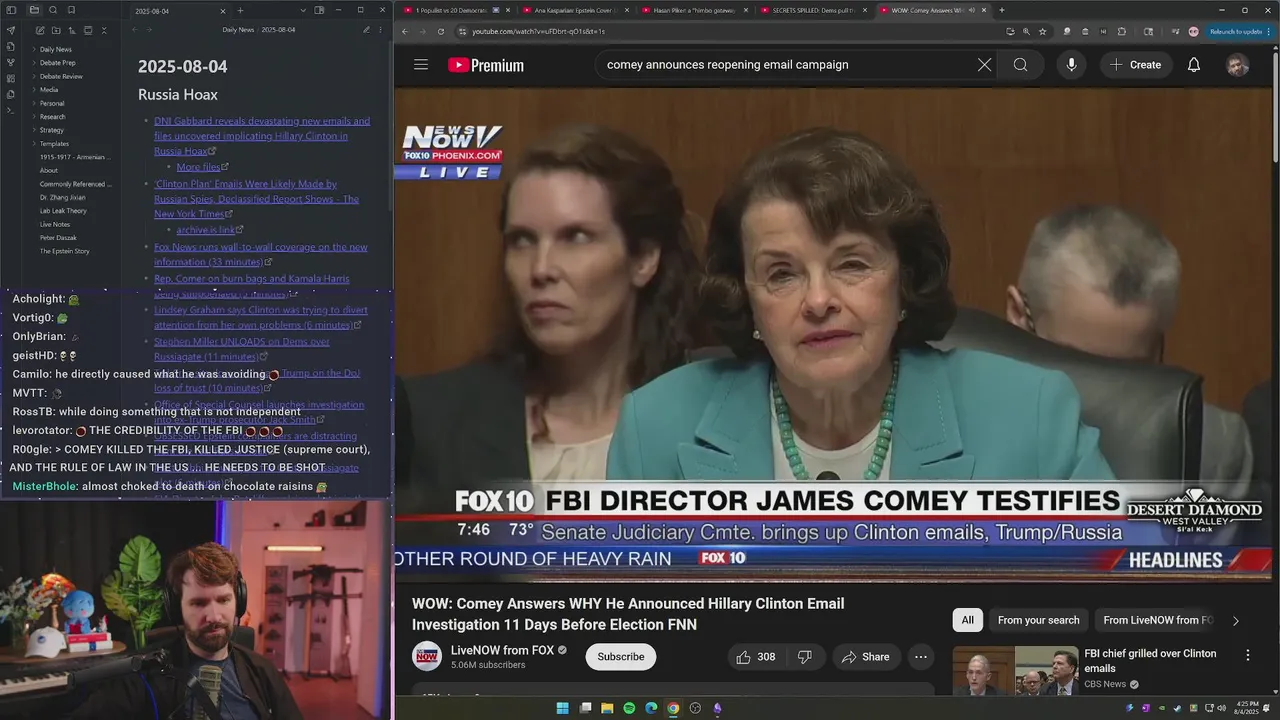Subscribe to LiveNOW from FOX
1280x720 pixels.
(621, 657)
